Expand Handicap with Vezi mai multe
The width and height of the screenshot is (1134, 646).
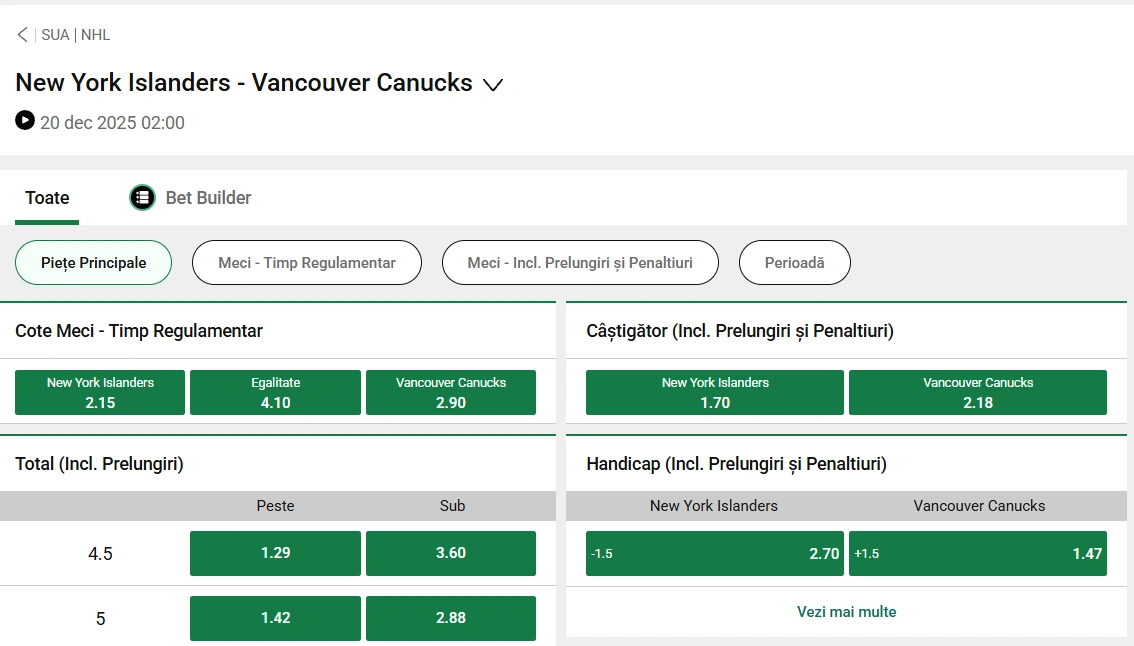[x=846, y=611]
